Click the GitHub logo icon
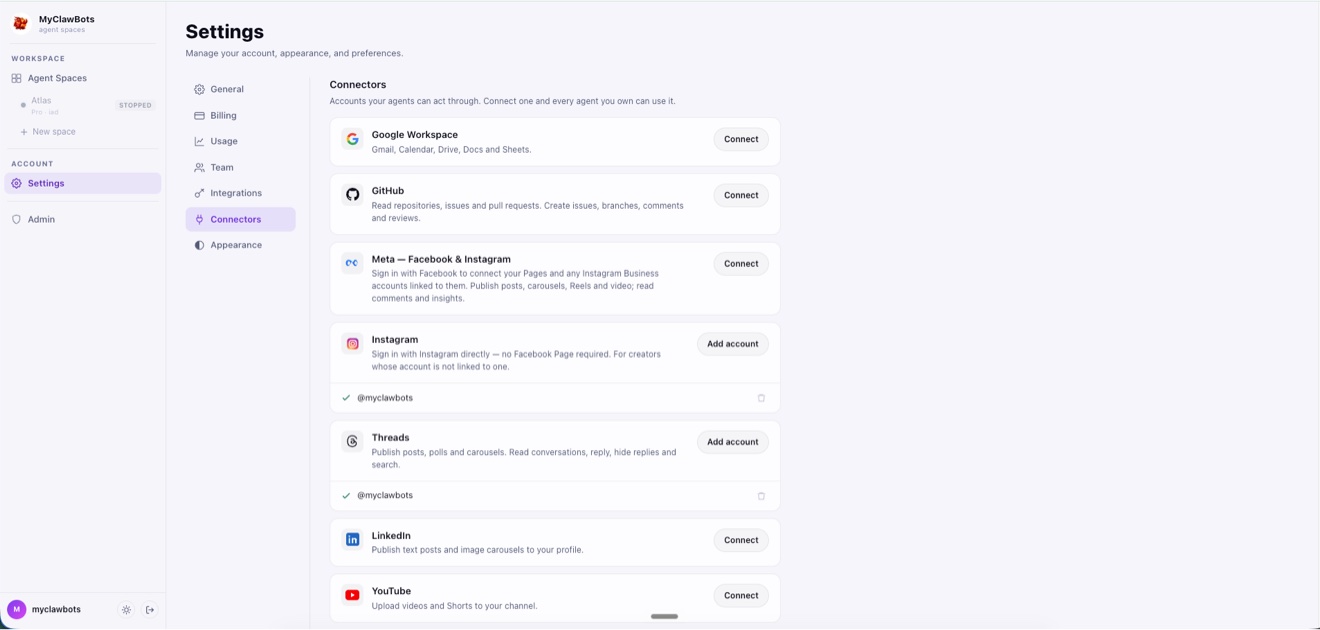Image resolution: width=1320 pixels, height=630 pixels. 352,195
